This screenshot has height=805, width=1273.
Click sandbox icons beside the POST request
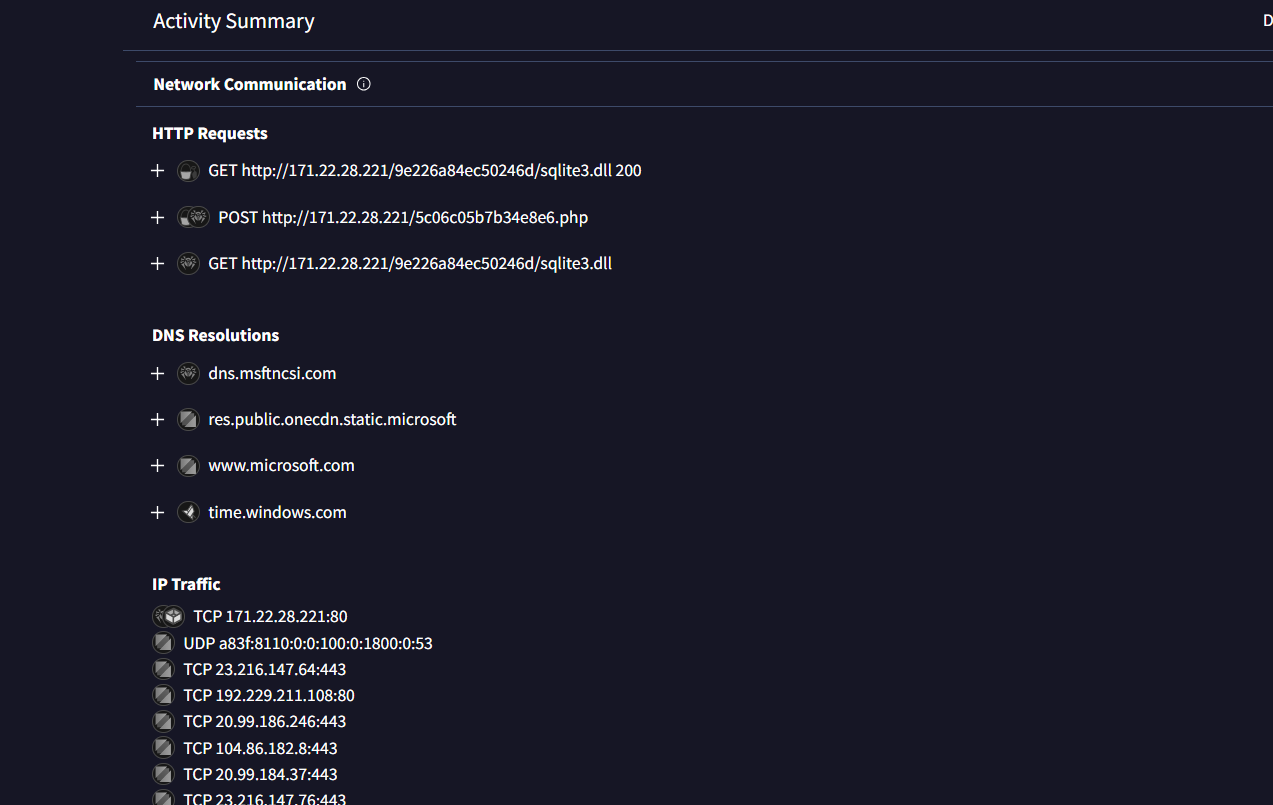click(x=193, y=217)
